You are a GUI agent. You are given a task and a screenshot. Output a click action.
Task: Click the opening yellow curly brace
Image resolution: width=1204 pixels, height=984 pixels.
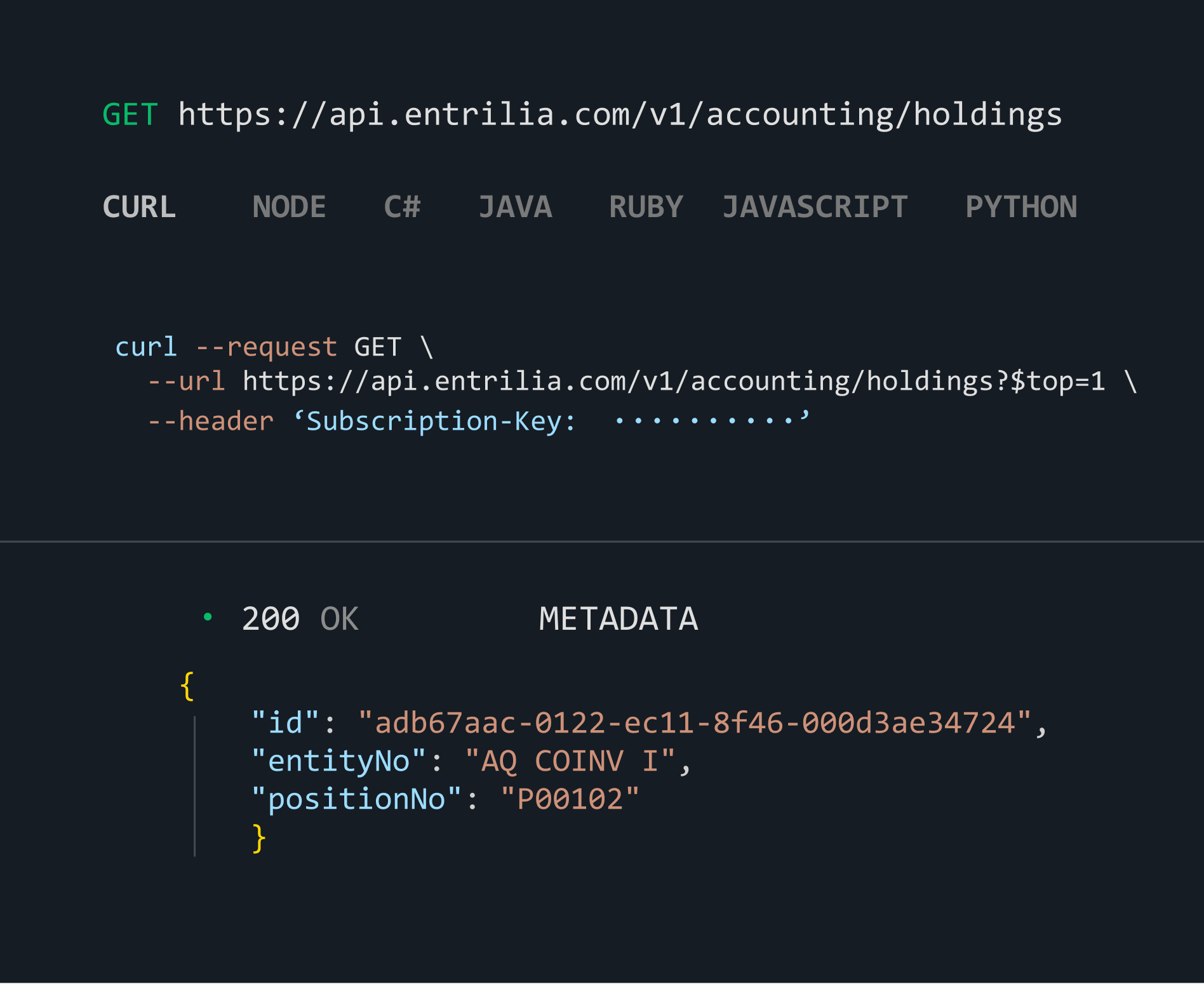coord(187,686)
